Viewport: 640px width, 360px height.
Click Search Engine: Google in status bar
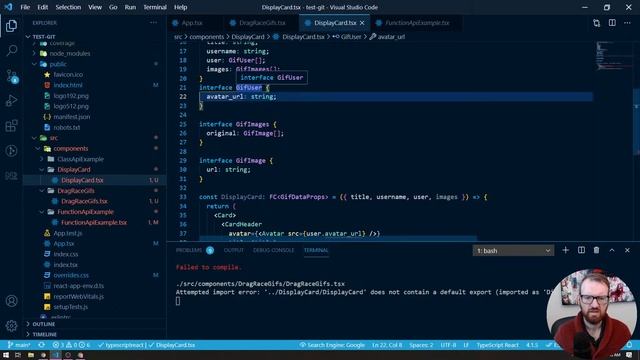(x=332, y=345)
